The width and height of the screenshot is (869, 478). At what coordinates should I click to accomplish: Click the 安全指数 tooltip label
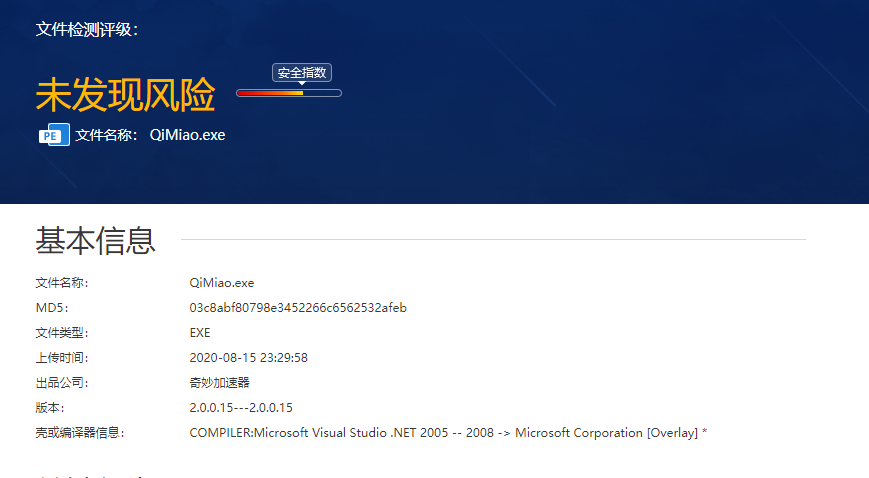pyautogui.click(x=301, y=73)
